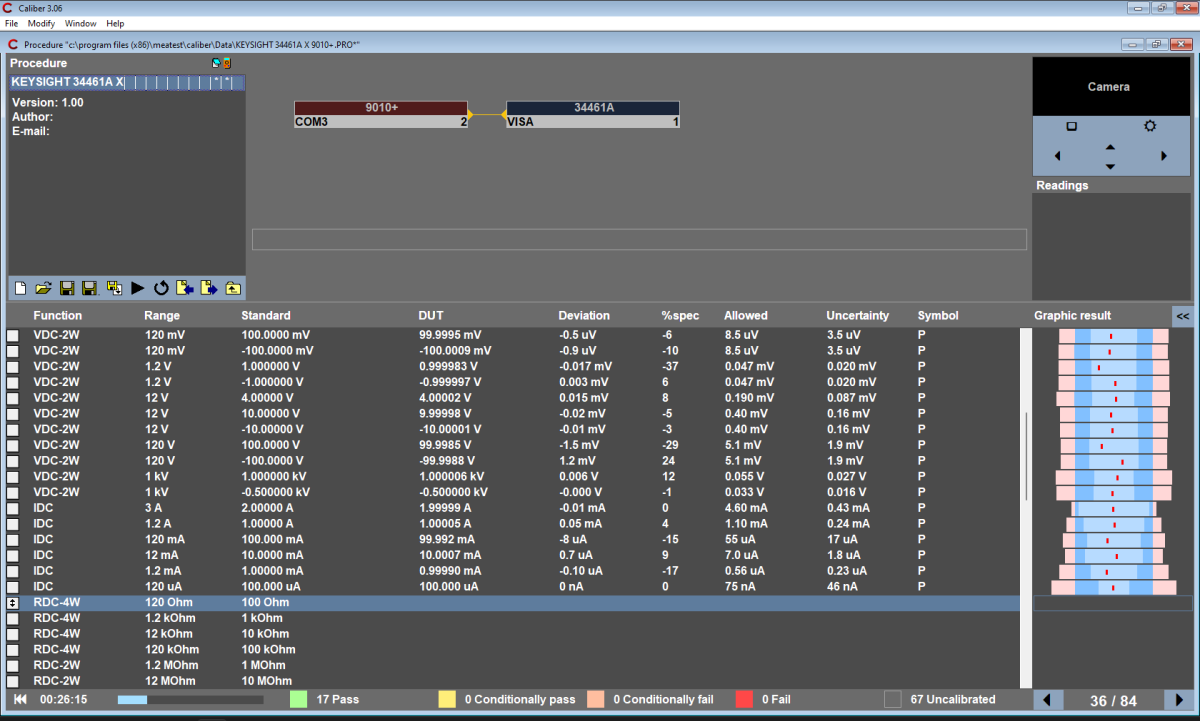Image resolution: width=1200 pixels, height=721 pixels.
Task: Tick checkbox for IDC 2.00000 A row
Action: (13, 508)
